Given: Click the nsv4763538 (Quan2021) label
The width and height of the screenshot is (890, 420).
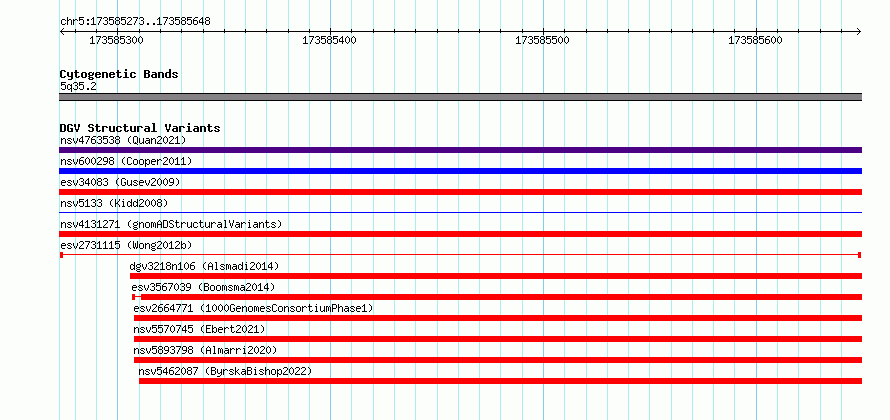Looking at the screenshot, I should click(x=123, y=140).
